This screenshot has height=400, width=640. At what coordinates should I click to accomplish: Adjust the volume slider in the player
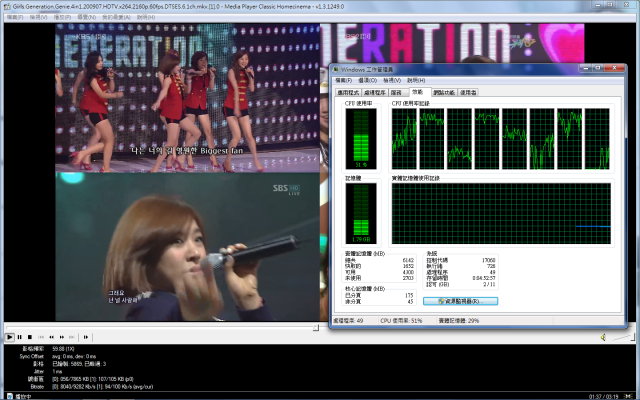[623, 337]
